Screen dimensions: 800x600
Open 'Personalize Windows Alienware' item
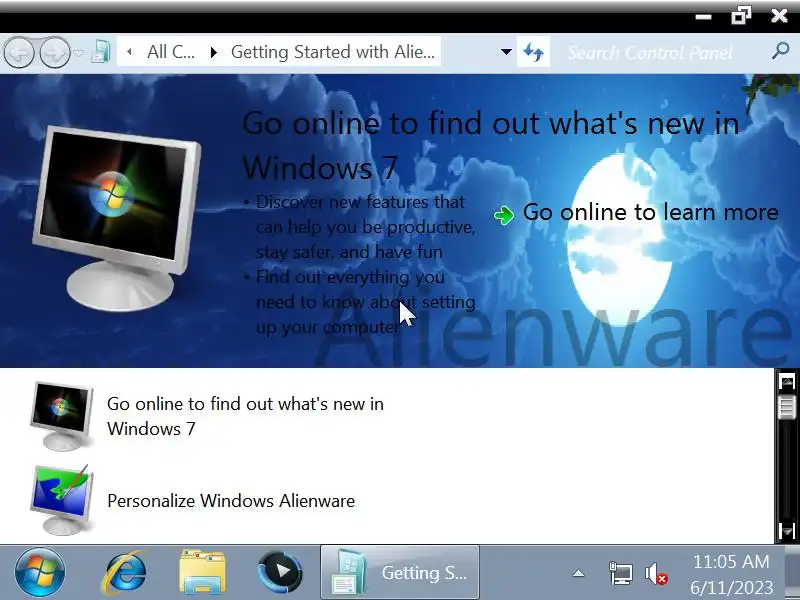pos(231,501)
